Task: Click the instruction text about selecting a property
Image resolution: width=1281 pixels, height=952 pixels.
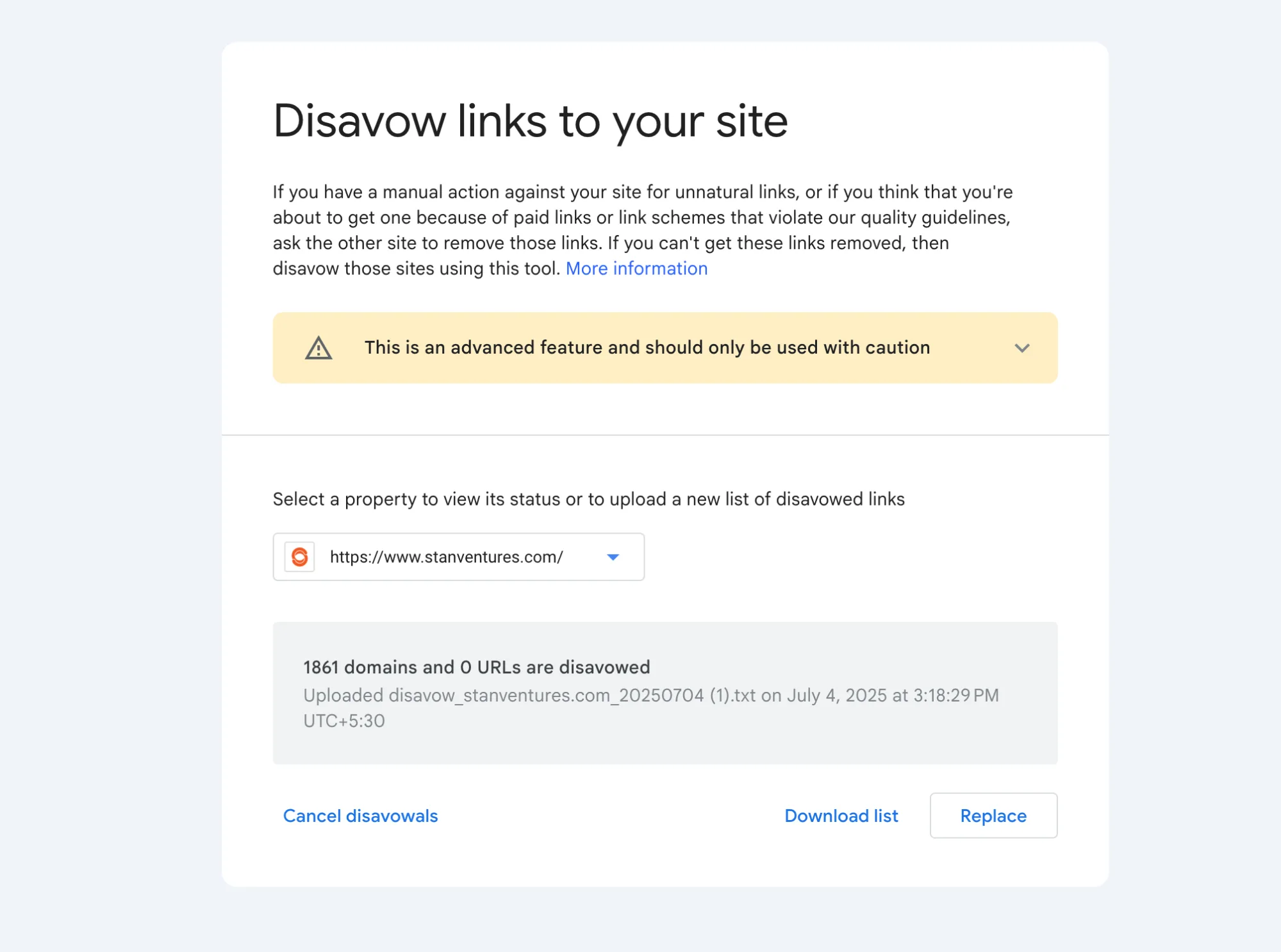Action: click(588, 499)
